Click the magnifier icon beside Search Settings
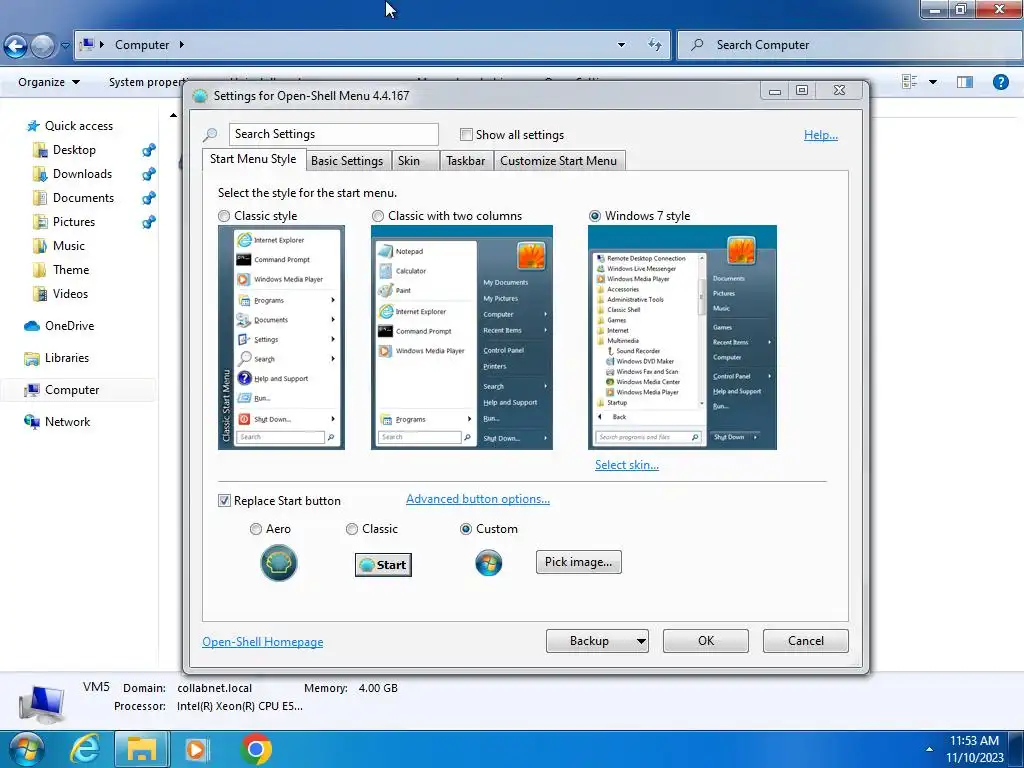Image resolution: width=1024 pixels, height=768 pixels. pyautogui.click(x=210, y=135)
